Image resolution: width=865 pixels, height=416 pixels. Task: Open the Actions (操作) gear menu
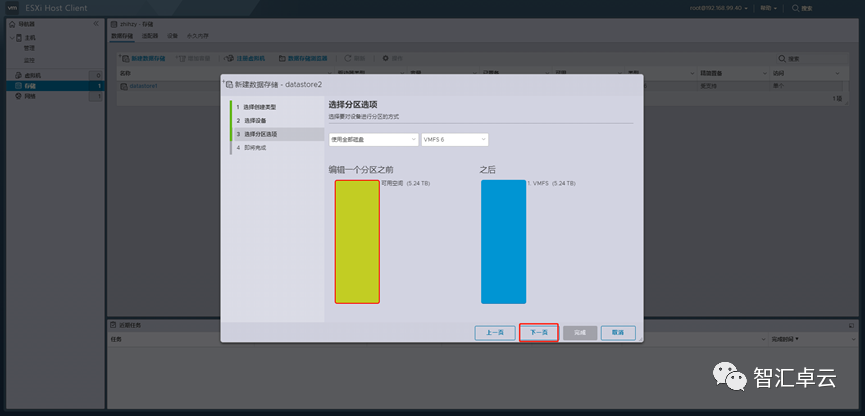tap(392, 58)
